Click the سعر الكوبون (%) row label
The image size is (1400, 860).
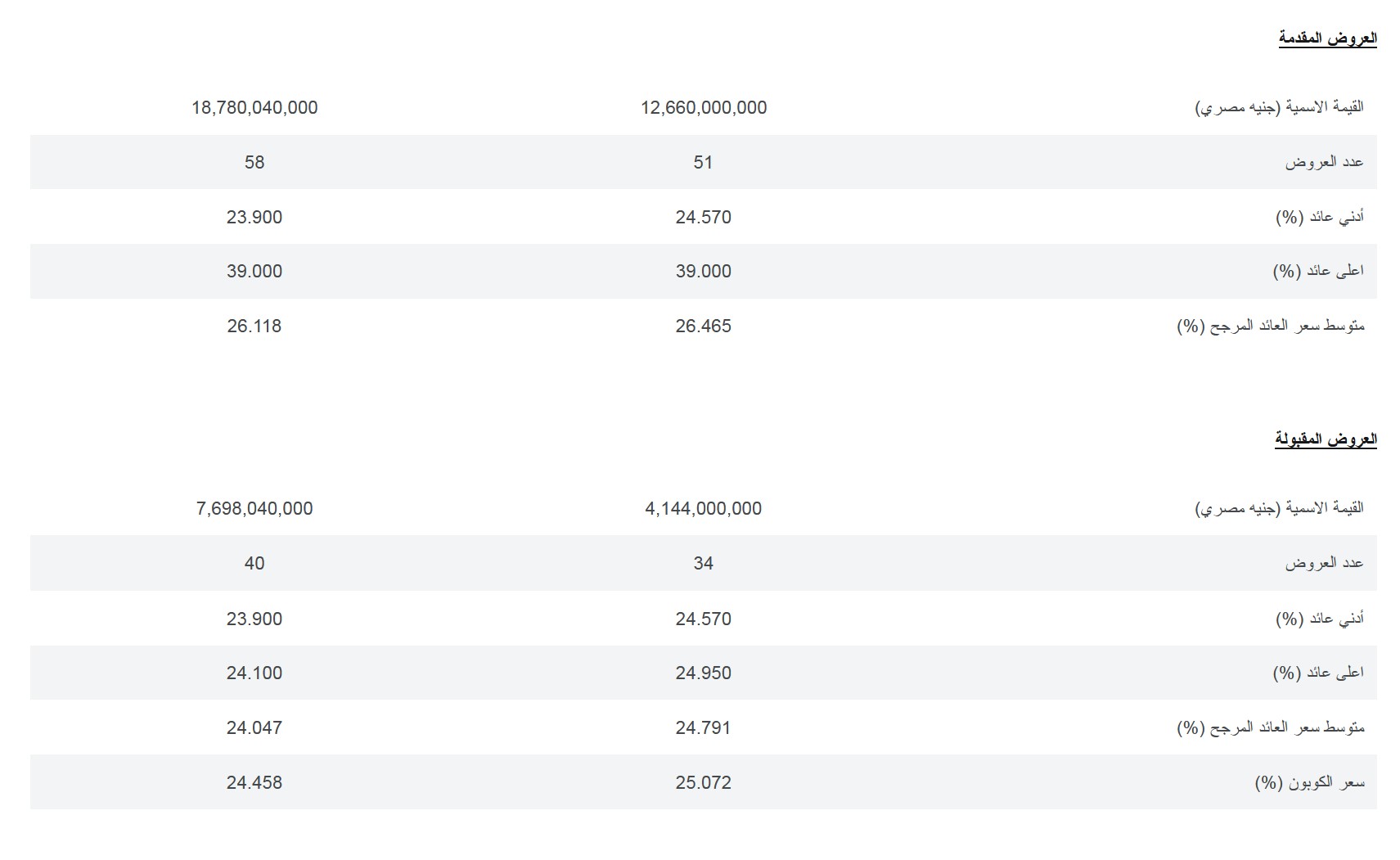1309,783
